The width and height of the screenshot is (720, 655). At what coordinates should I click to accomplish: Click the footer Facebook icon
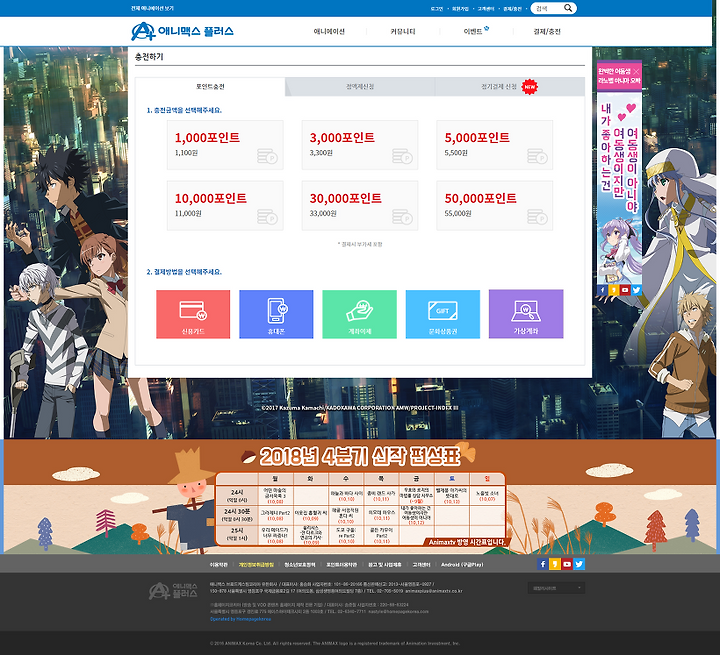click(543, 564)
